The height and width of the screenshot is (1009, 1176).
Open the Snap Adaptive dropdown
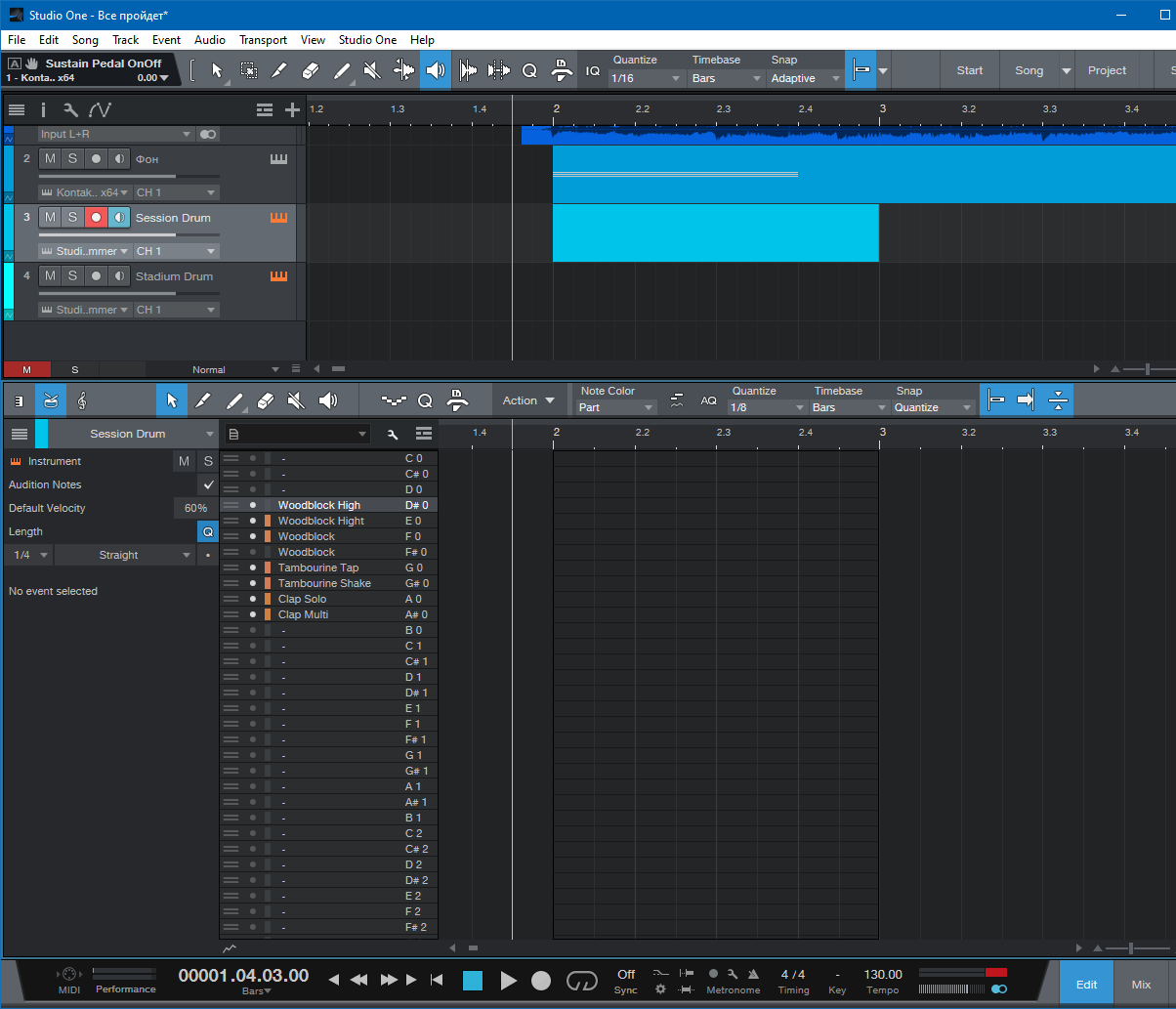coord(805,78)
